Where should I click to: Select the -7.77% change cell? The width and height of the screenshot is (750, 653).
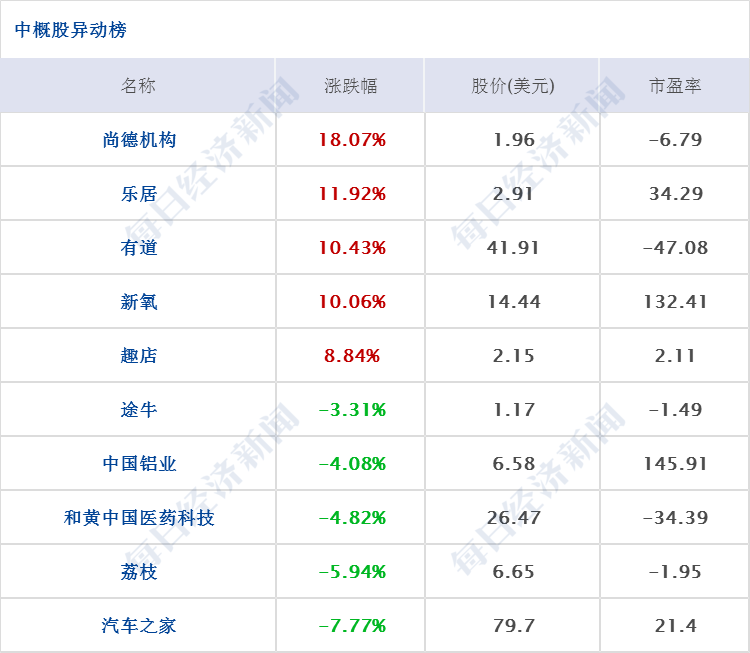(352, 626)
